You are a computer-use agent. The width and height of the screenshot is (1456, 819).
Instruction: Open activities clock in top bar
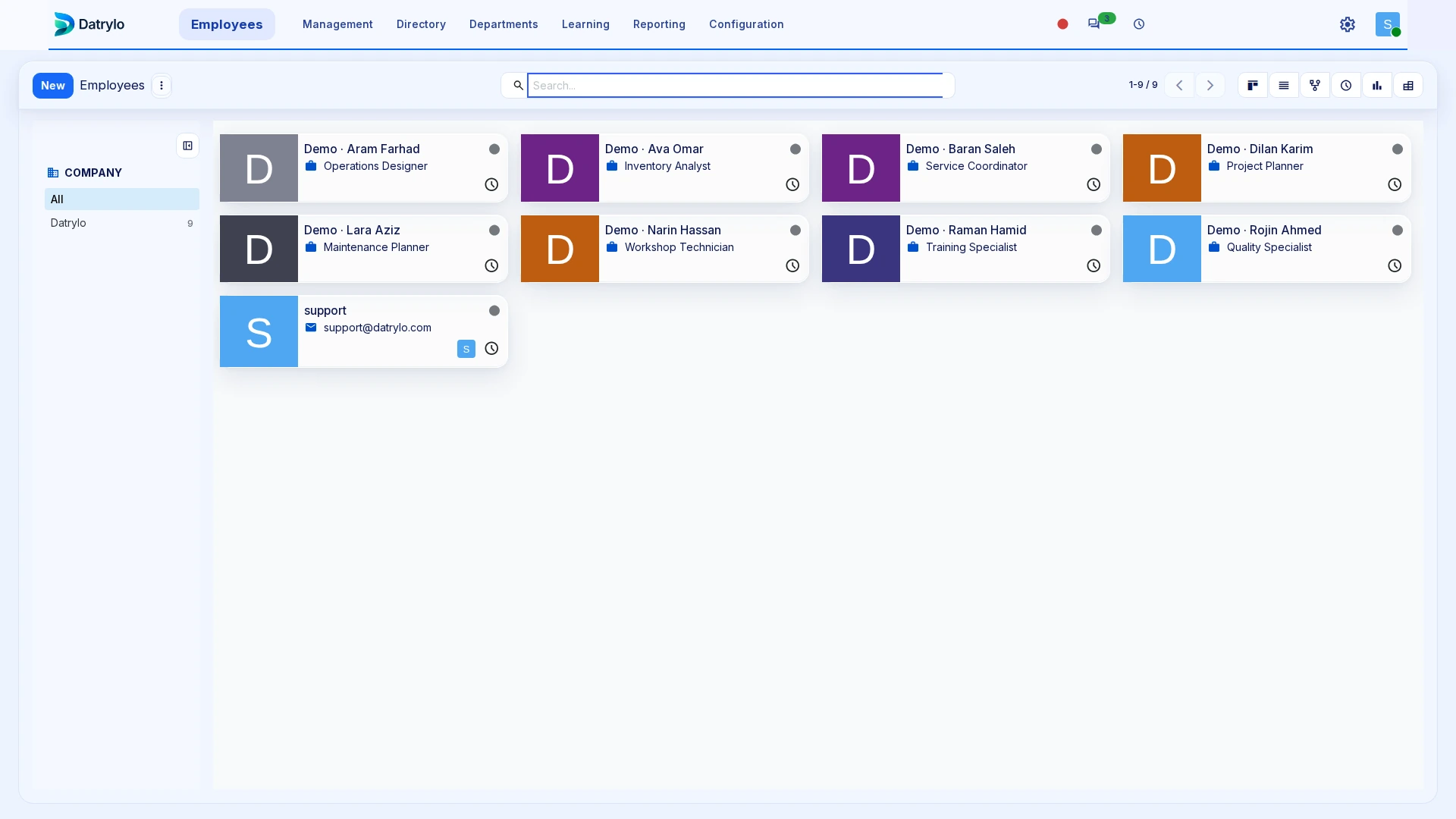(x=1139, y=24)
